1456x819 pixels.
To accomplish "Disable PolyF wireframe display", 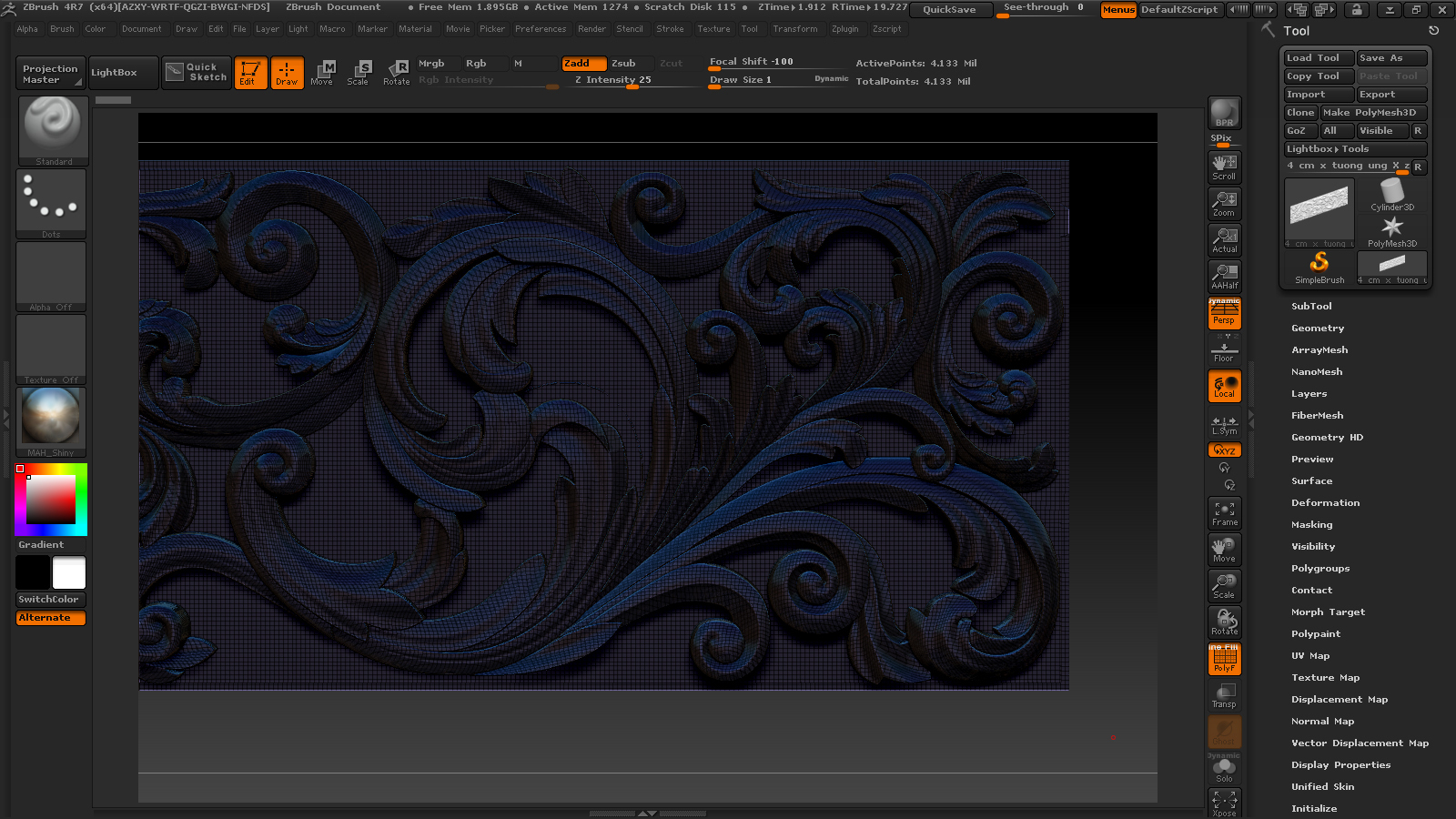I will (x=1224, y=659).
